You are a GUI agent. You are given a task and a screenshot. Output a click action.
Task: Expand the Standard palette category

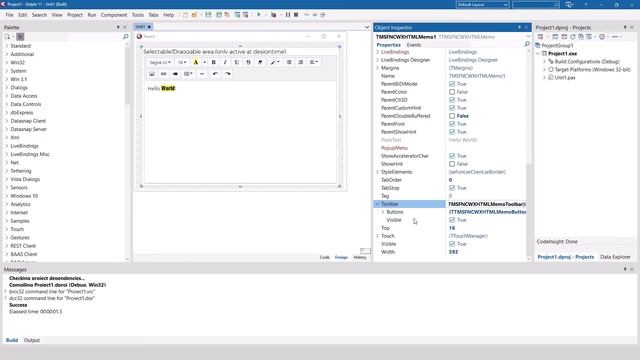click(7, 46)
